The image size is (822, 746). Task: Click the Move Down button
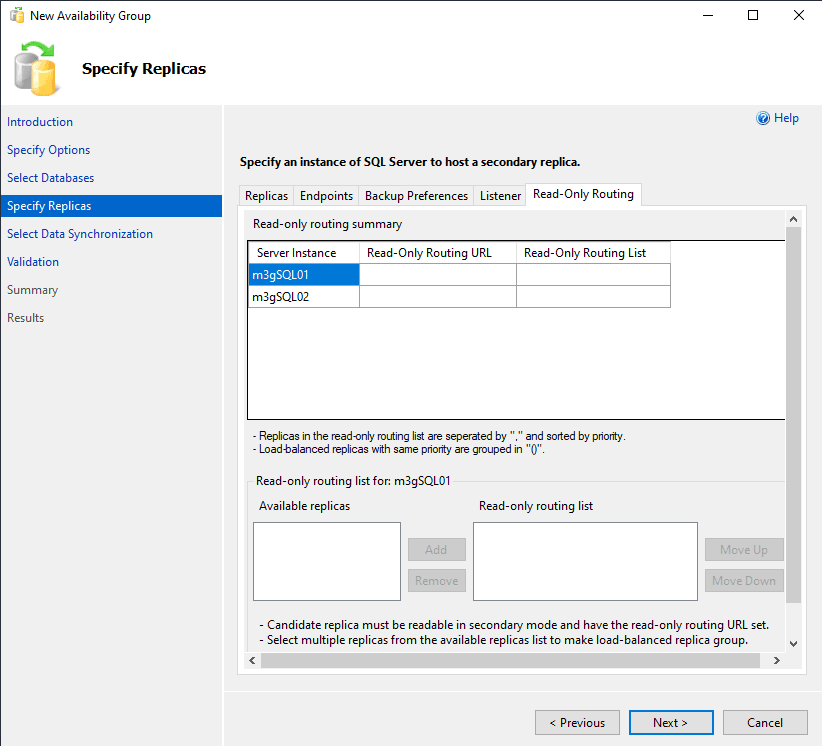[744, 580]
